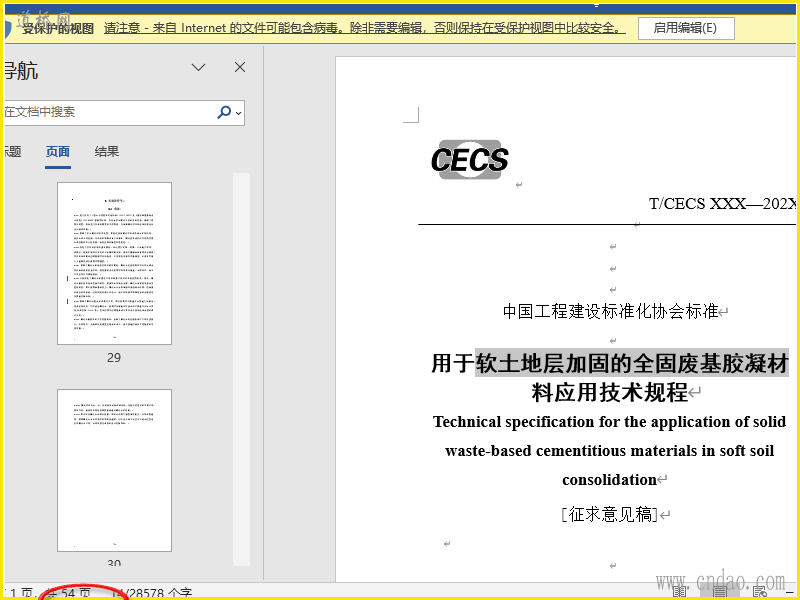The width and height of the screenshot is (800, 600).
Task: Switch to the 结果 (Results) tab
Action: coord(107,152)
